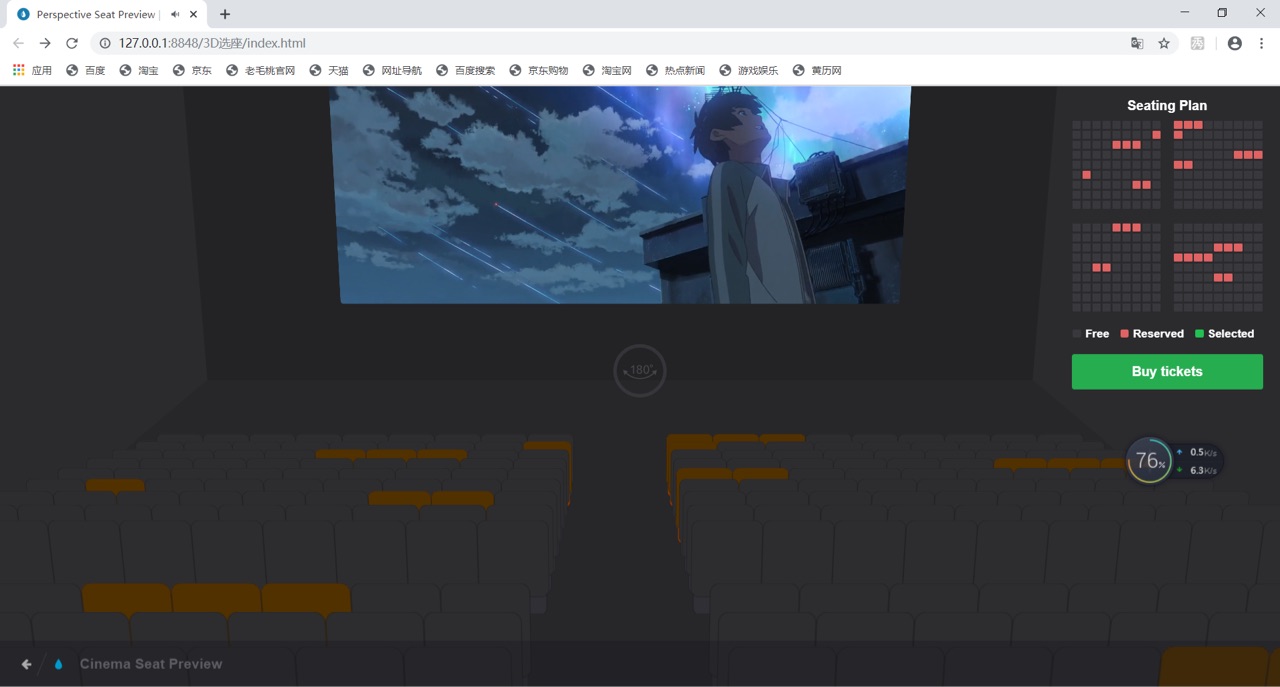The image size is (1280, 687).
Task: Mute the Perspective Seat Preview tab audio
Action: click(x=175, y=14)
